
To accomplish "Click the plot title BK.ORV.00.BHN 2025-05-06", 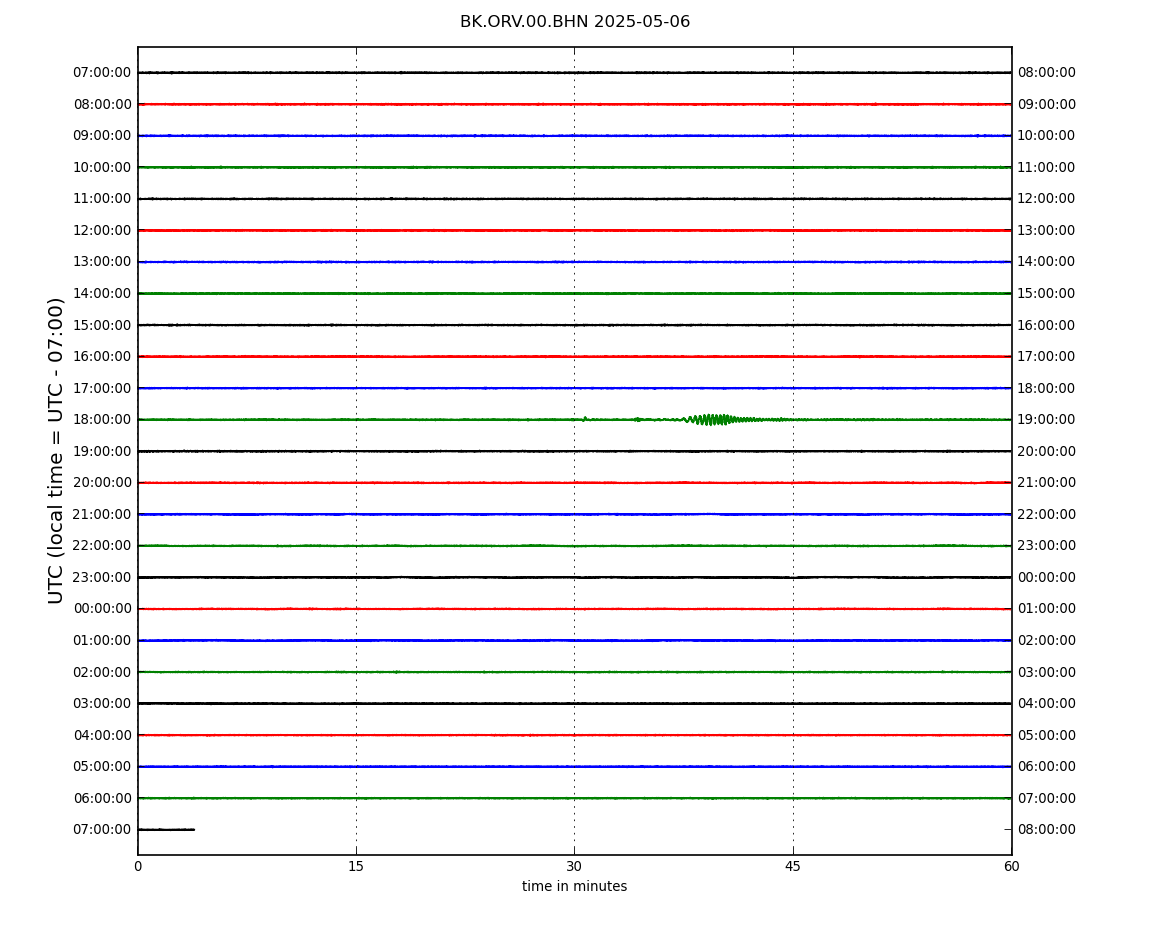I will [x=575, y=22].
